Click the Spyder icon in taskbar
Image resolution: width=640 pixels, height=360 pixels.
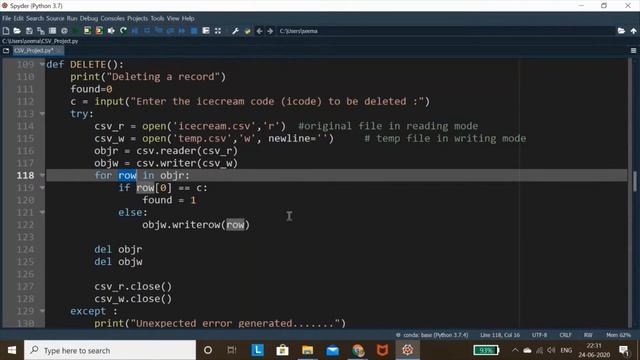click(407, 350)
